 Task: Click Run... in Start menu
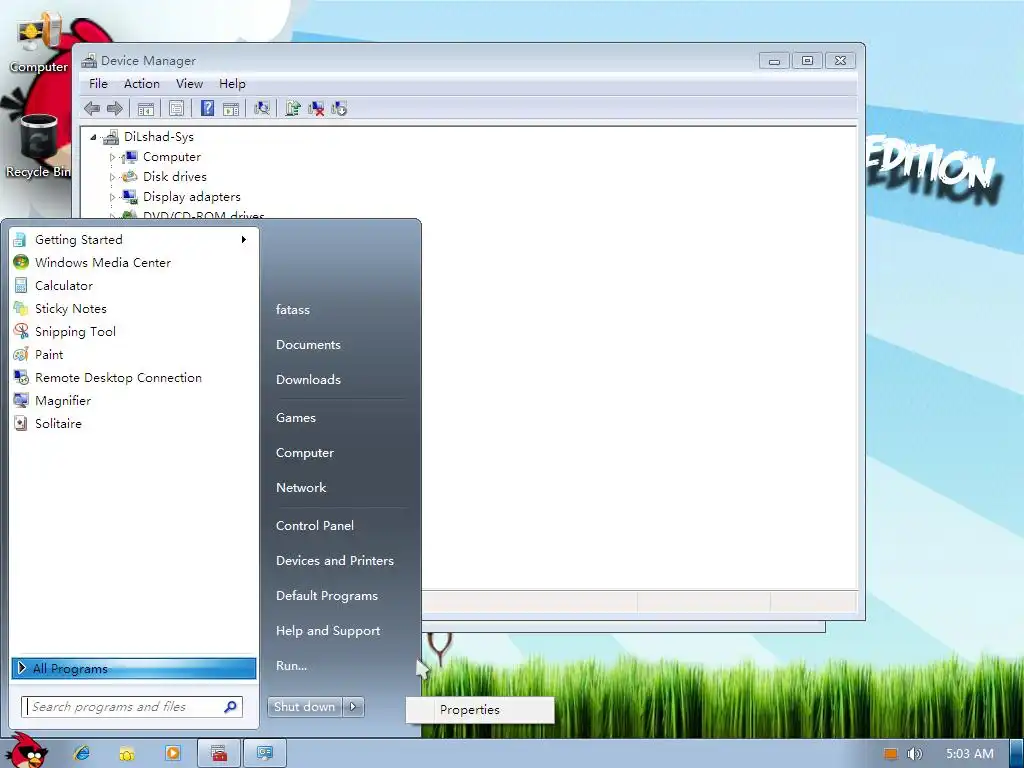tap(291, 666)
